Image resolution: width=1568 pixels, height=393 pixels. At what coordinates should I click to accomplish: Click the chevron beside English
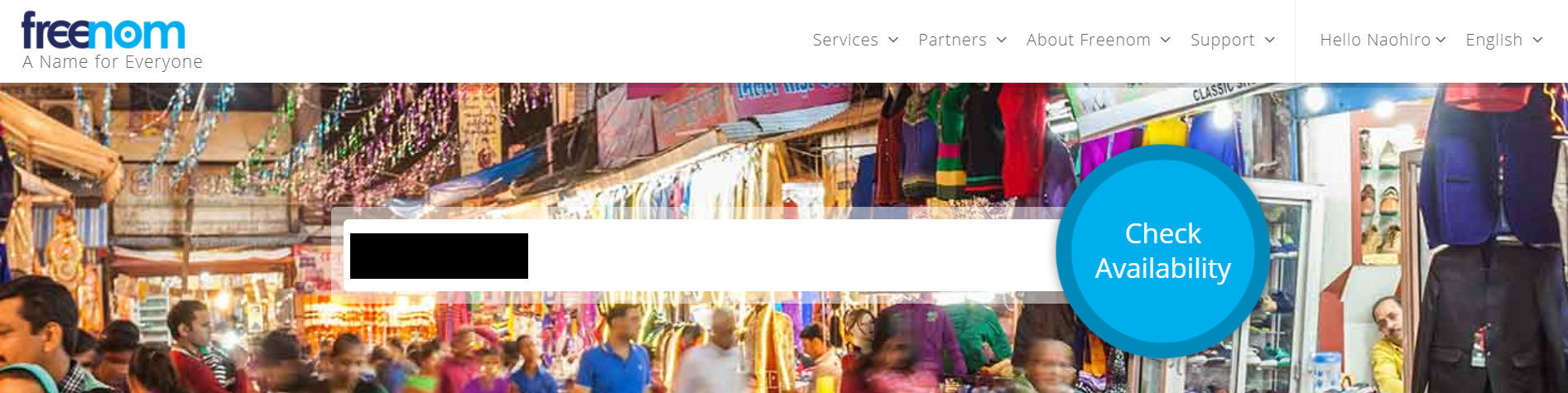coord(1538,40)
